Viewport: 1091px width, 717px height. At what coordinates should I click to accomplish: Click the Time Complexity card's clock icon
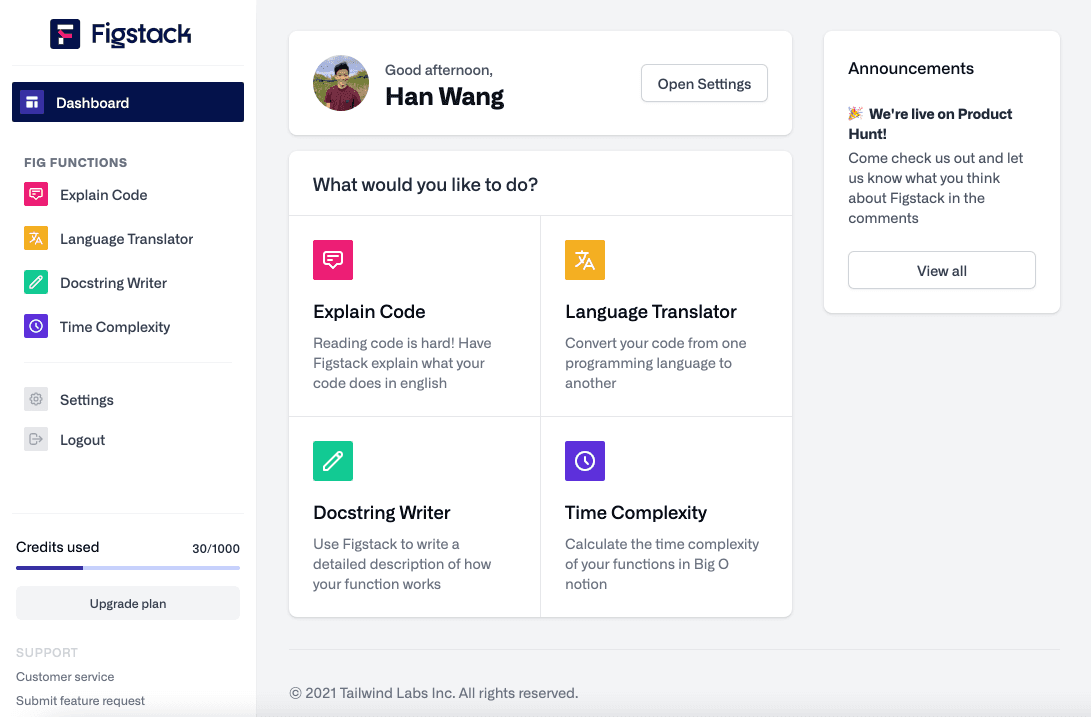click(585, 461)
